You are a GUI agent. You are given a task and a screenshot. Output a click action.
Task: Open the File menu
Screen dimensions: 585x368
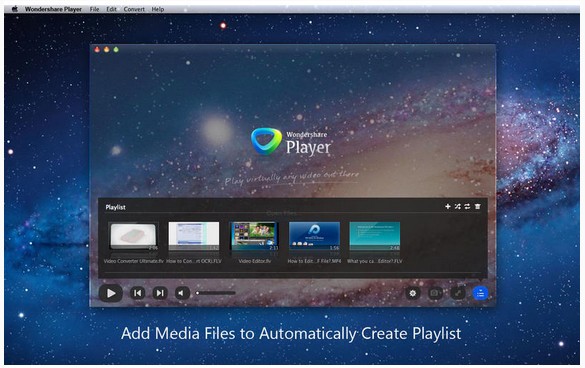coord(94,9)
